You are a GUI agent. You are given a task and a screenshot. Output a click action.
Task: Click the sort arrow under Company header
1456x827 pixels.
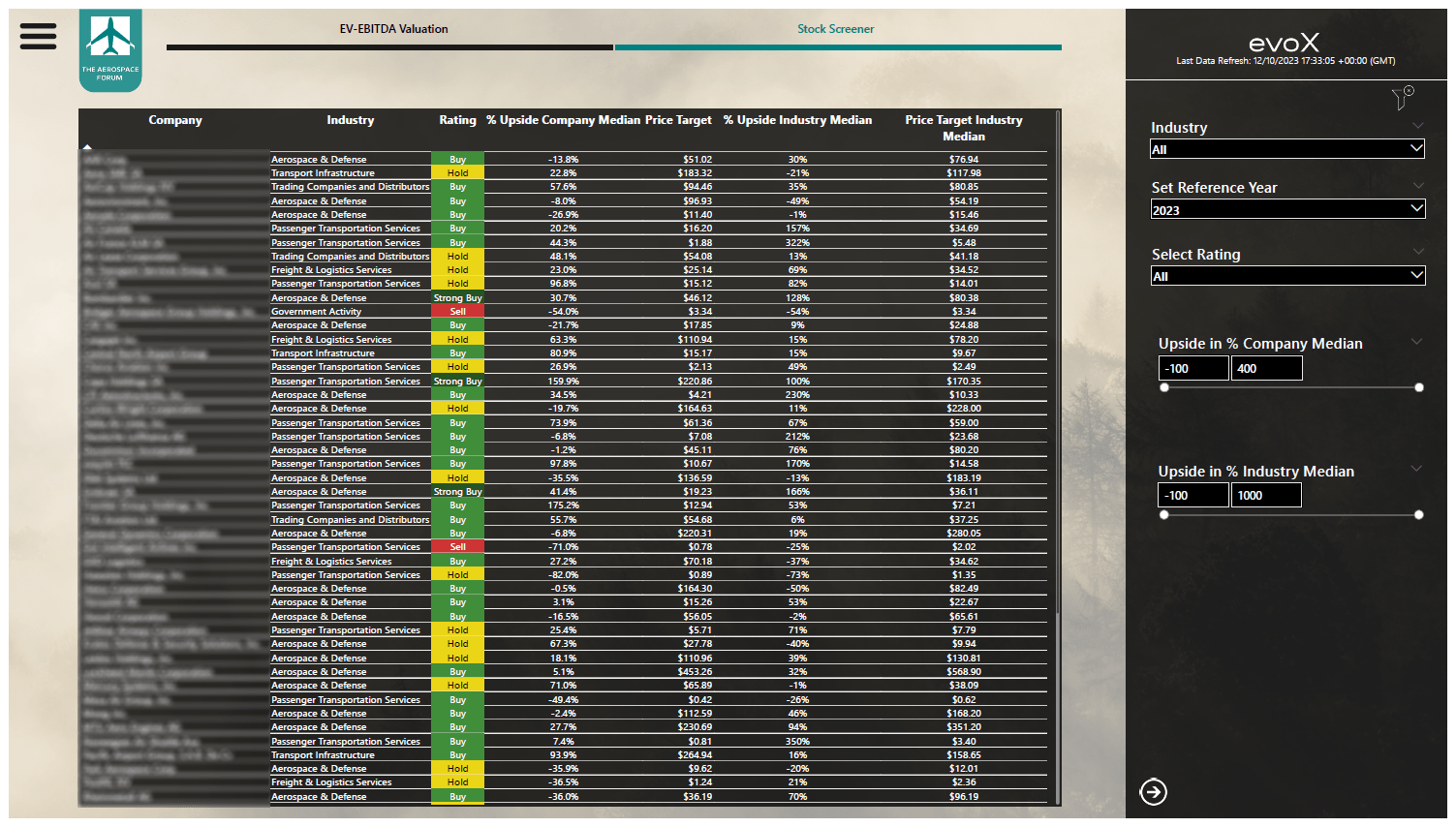87,147
